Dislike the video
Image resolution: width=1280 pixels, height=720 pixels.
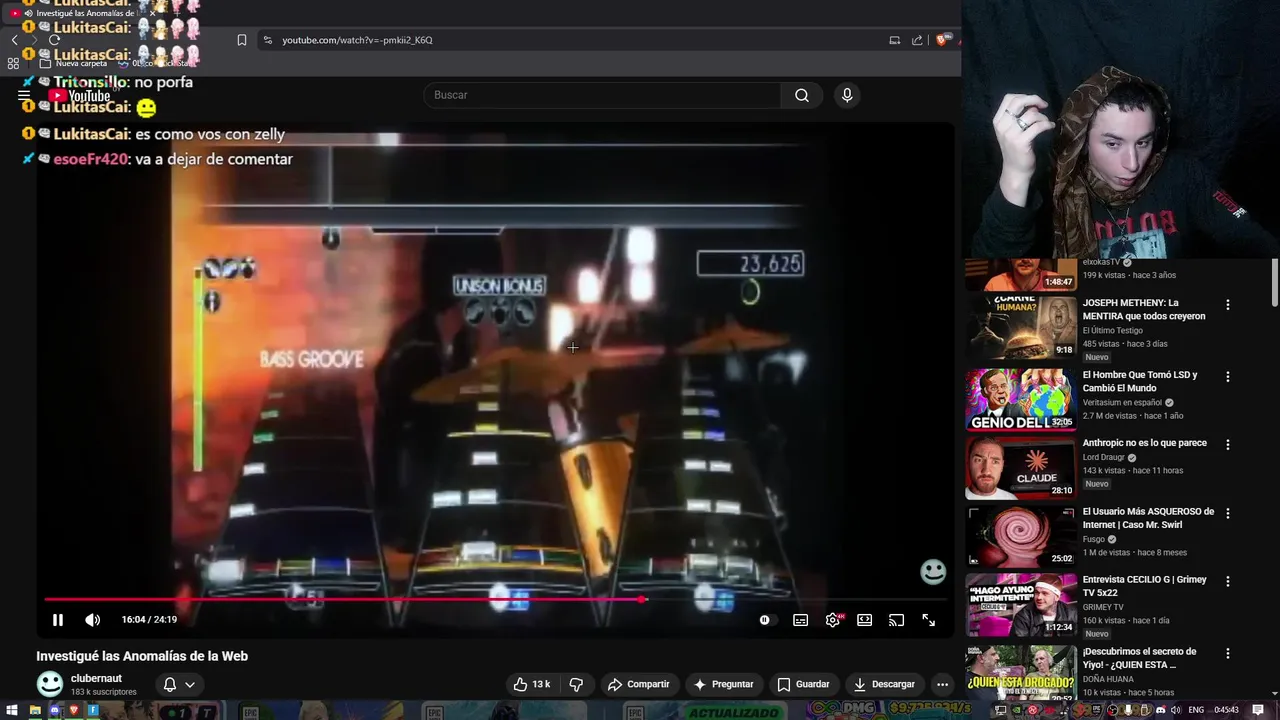tap(576, 684)
